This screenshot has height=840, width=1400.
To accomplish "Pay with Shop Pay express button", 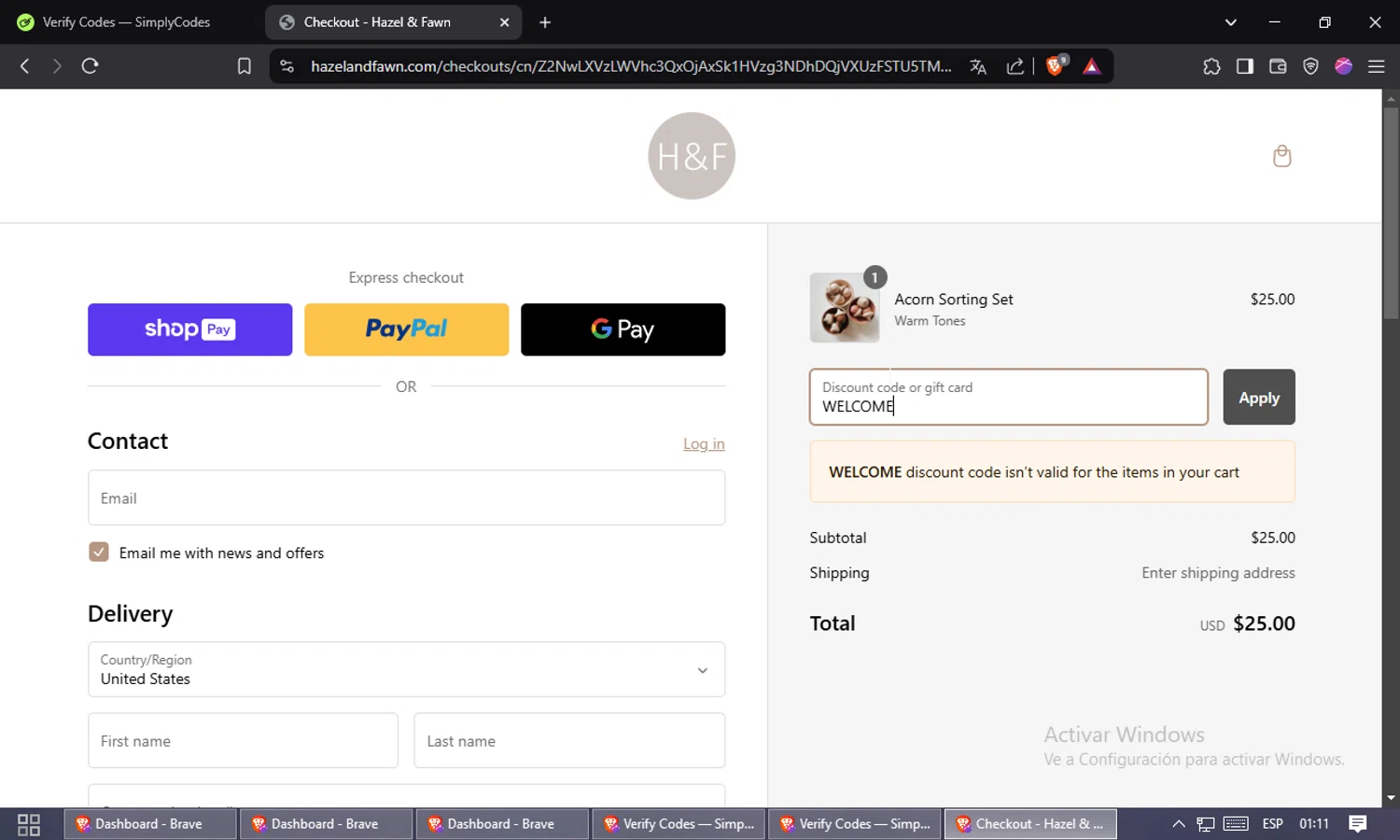I will pyautogui.click(x=189, y=329).
